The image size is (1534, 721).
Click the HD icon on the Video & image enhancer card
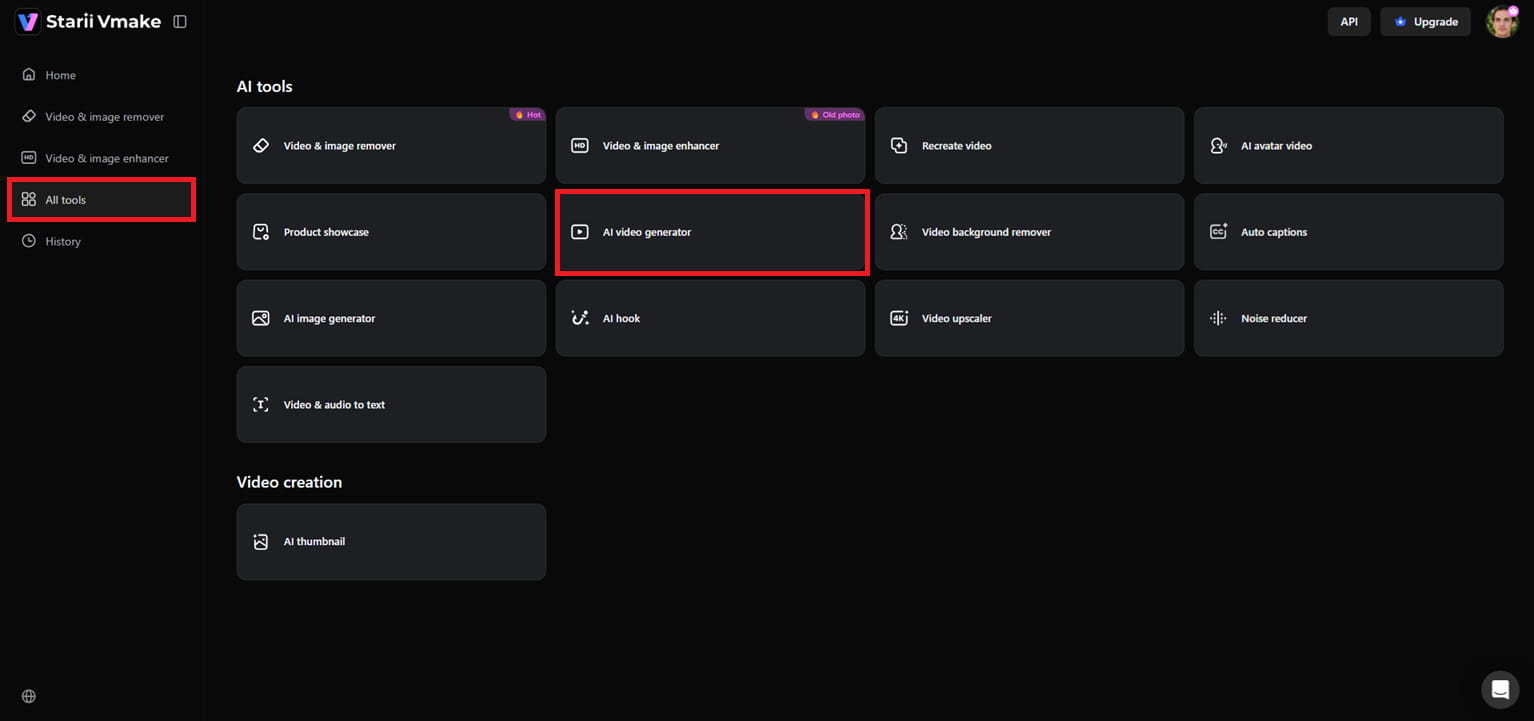(x=580, y=146)
